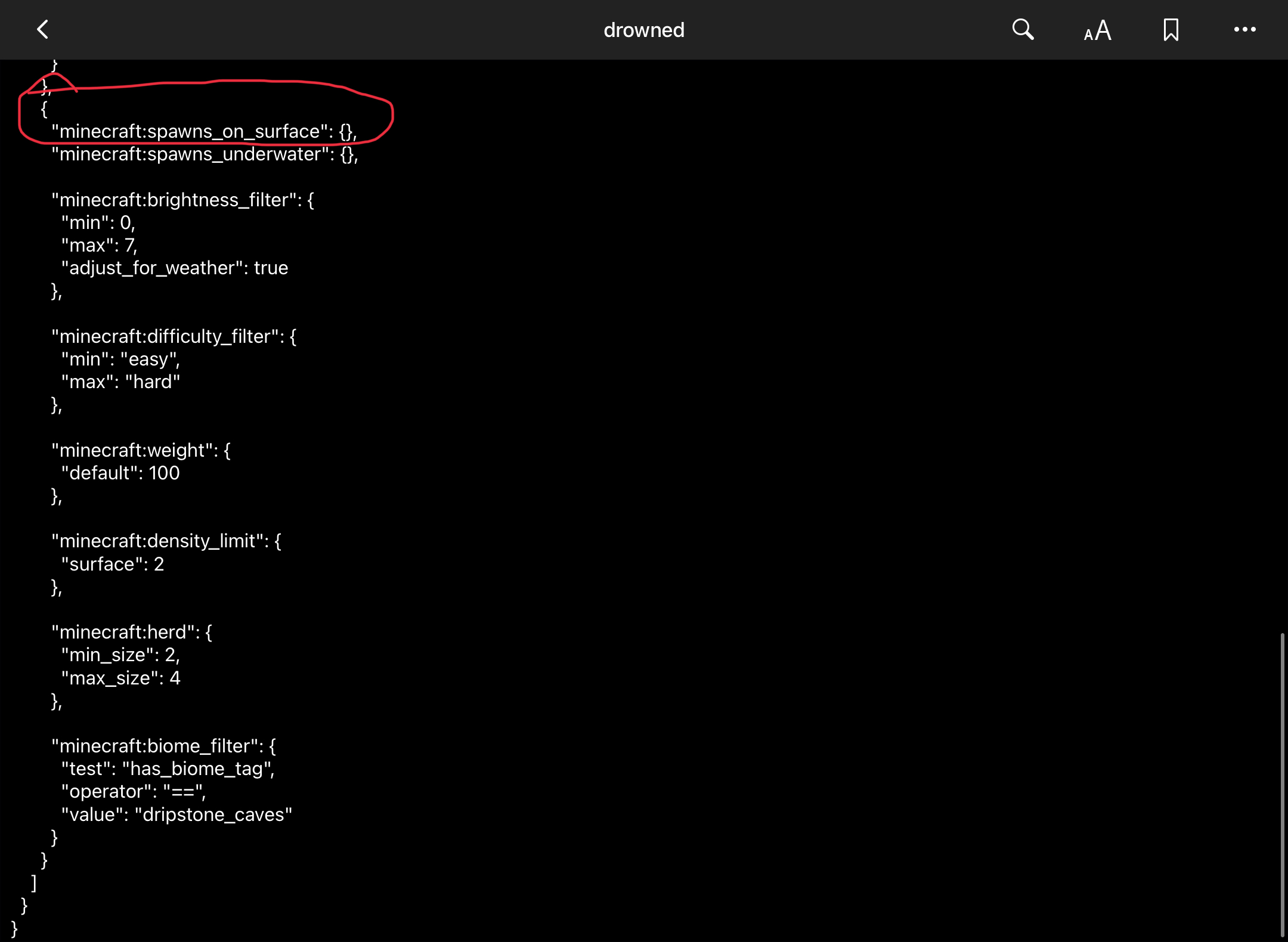Click the 'minecraft:brightness_filter' line
Viewport: 1288px width, 942px height.
tap(182, 200)
